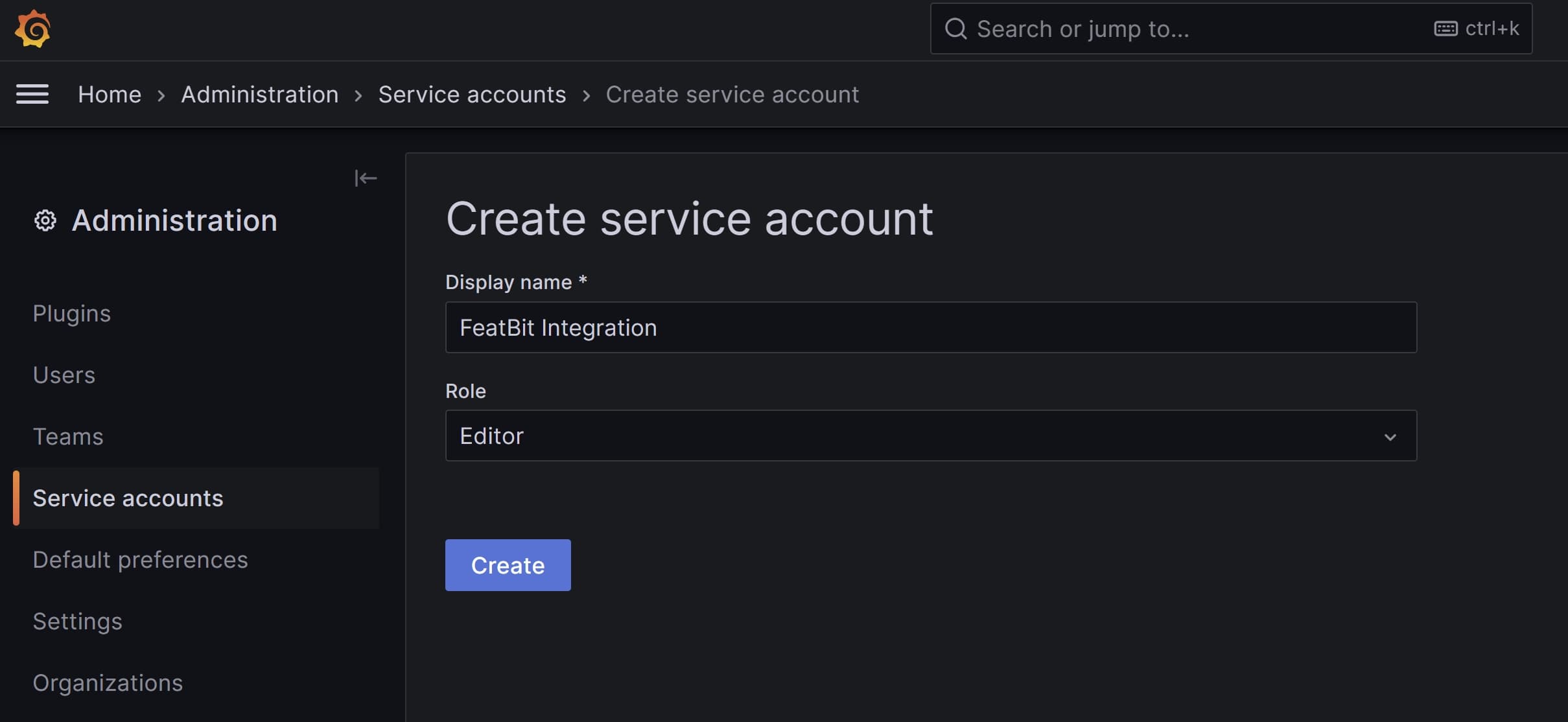The image size is (1568, 722).
Task: Click the keyboard shortcut icon in search
Action: 1445,29
